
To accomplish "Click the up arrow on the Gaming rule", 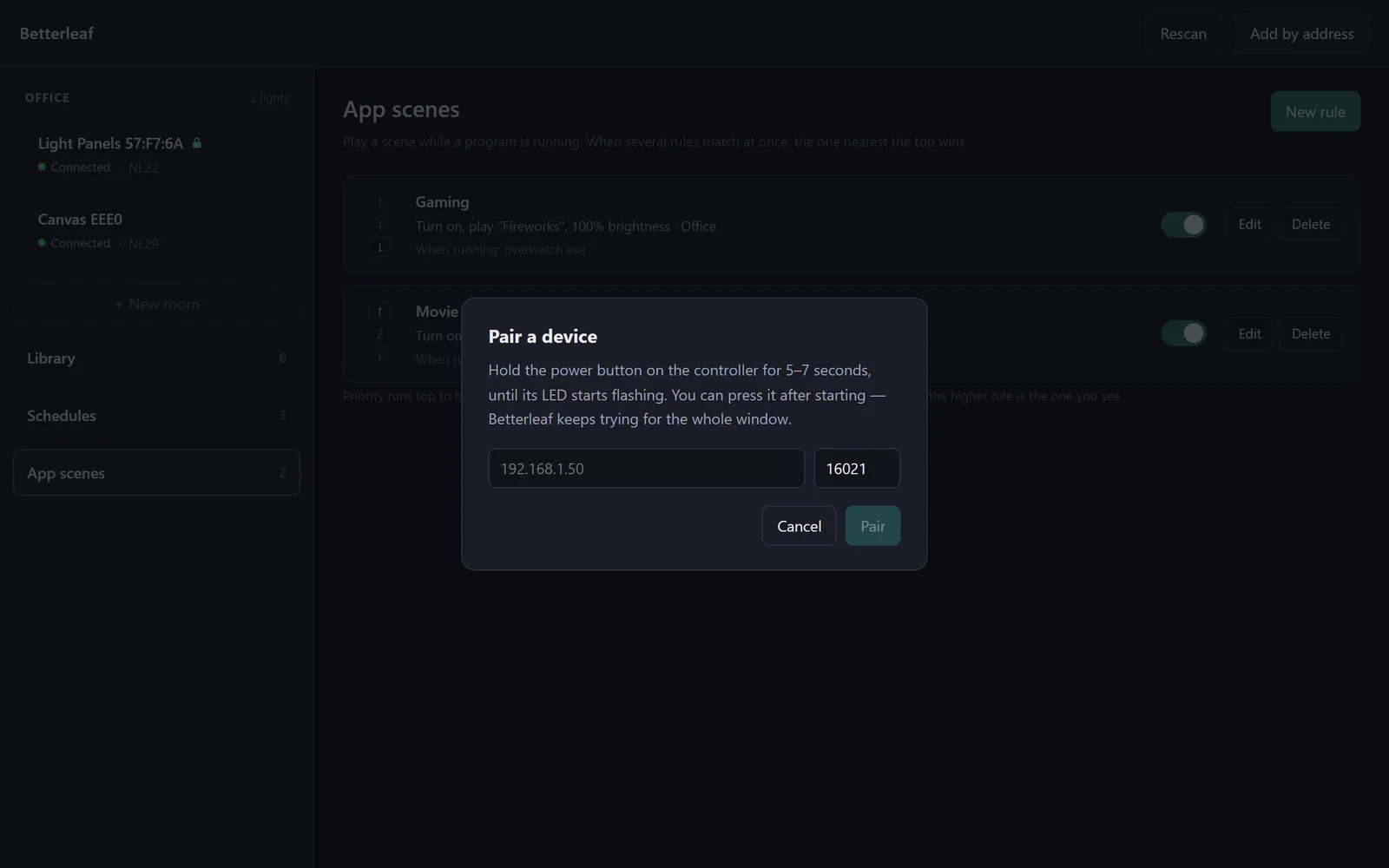I will [x=379, y=202].
